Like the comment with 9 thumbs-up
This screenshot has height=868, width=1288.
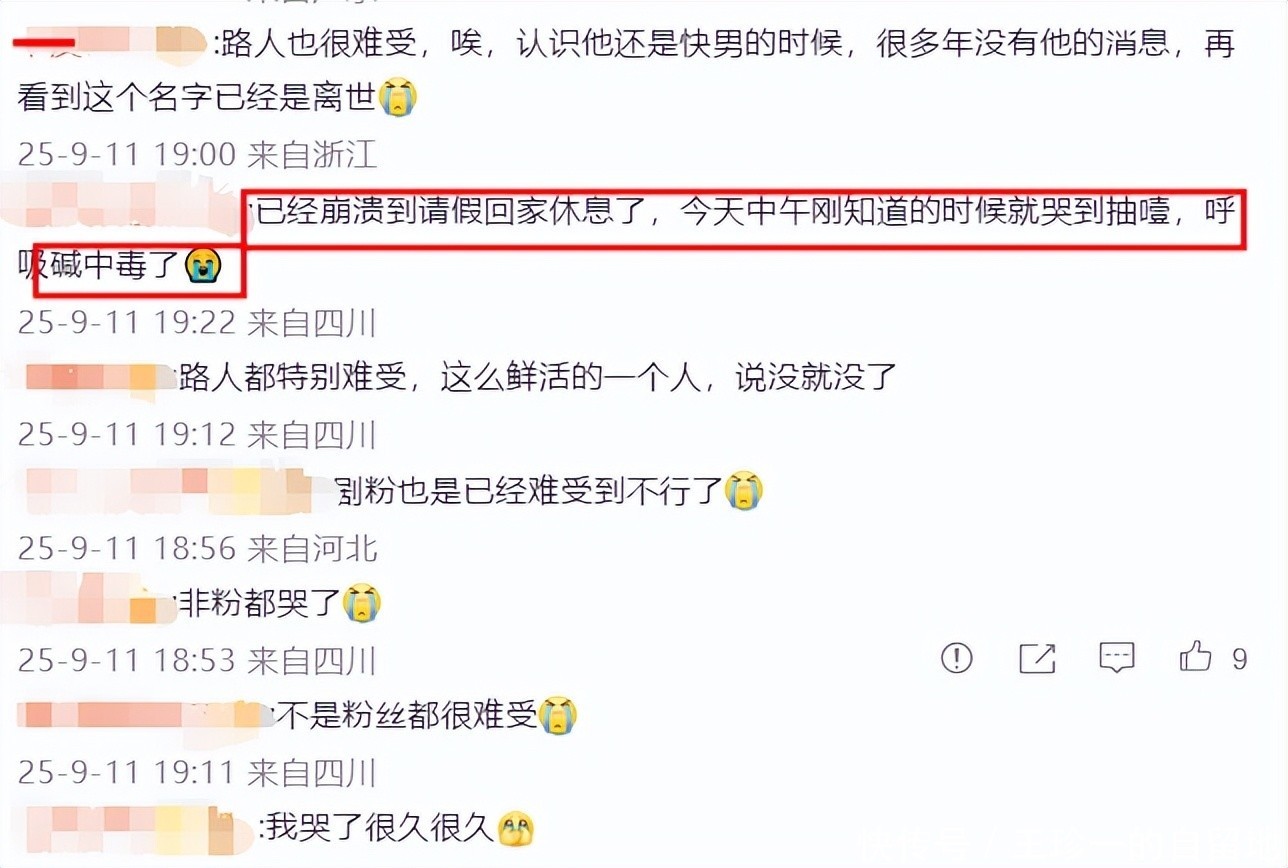pyautogui.click(x=1195, y=657)
